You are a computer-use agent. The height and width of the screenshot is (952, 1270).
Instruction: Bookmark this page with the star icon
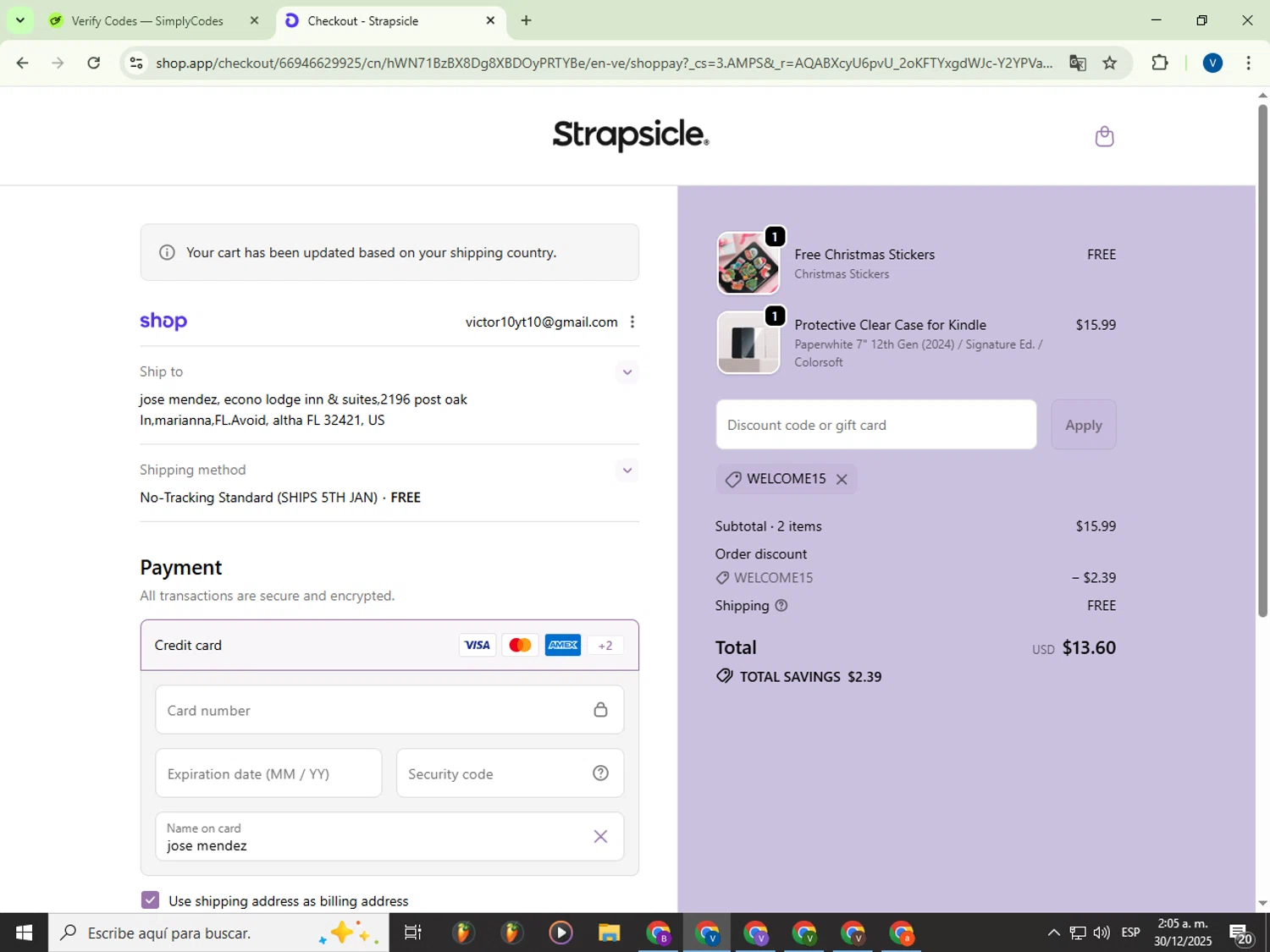coord(1110,63)
